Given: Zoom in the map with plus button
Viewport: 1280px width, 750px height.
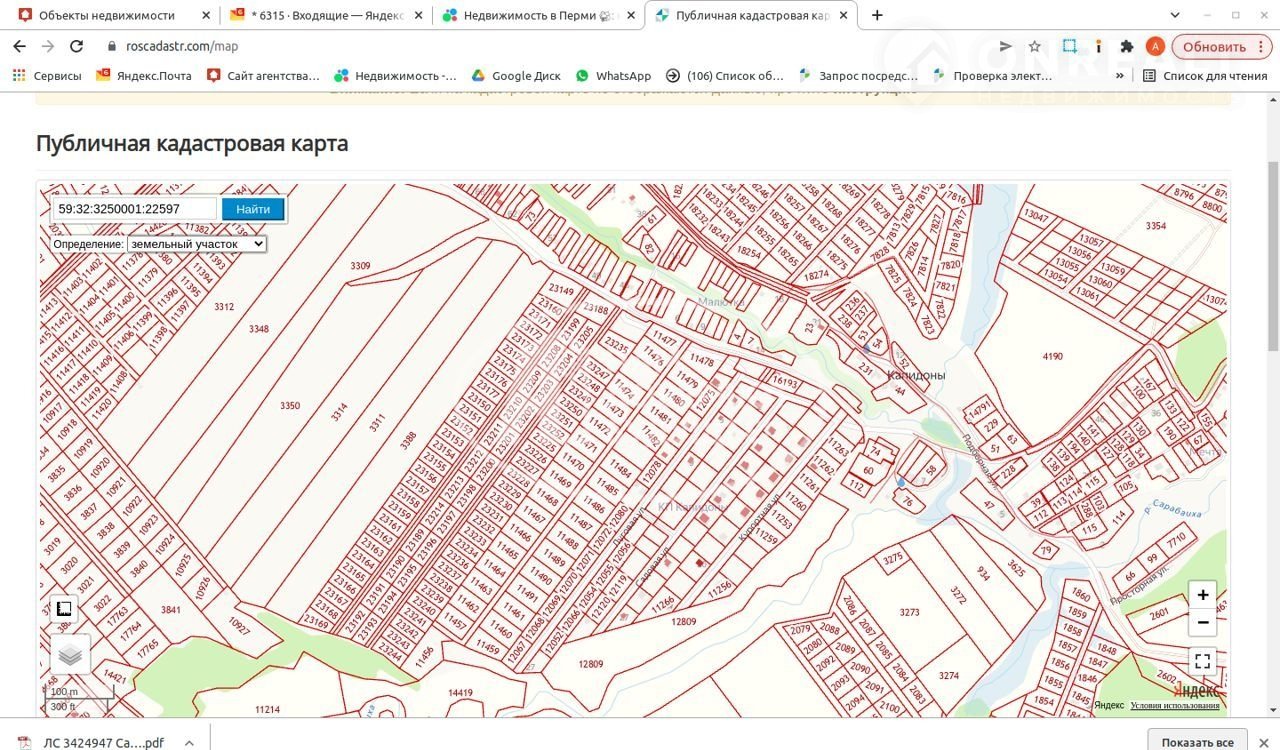Looking at the screenshot, I should tap(1202, 595).
